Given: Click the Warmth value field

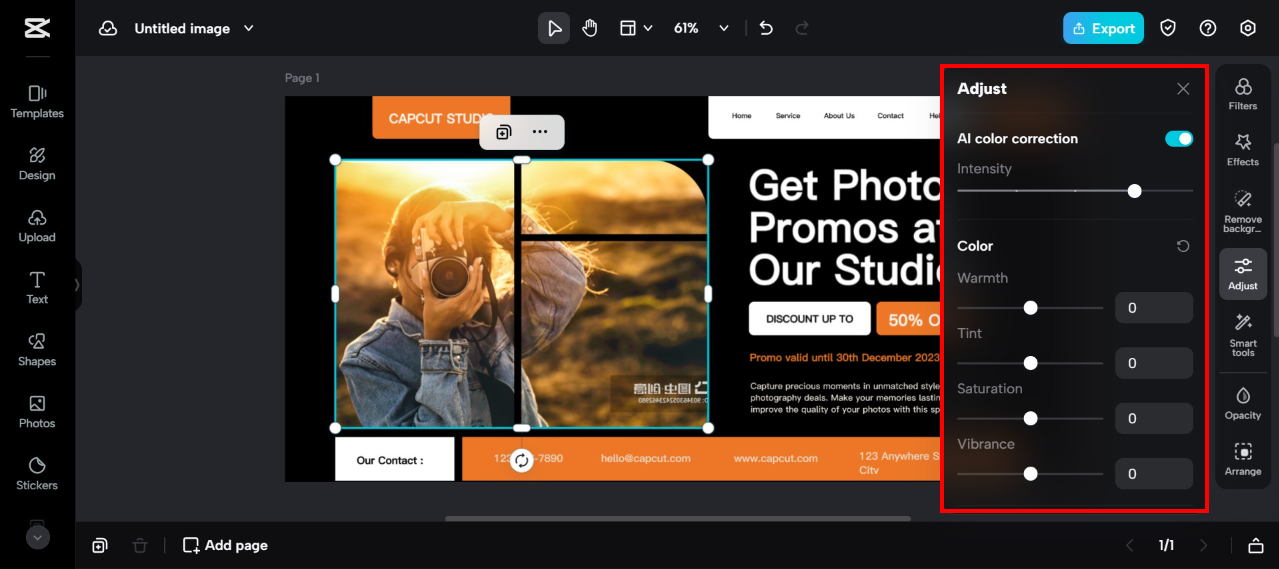Looking at the screenshot, I should [x=1154, y=308].
